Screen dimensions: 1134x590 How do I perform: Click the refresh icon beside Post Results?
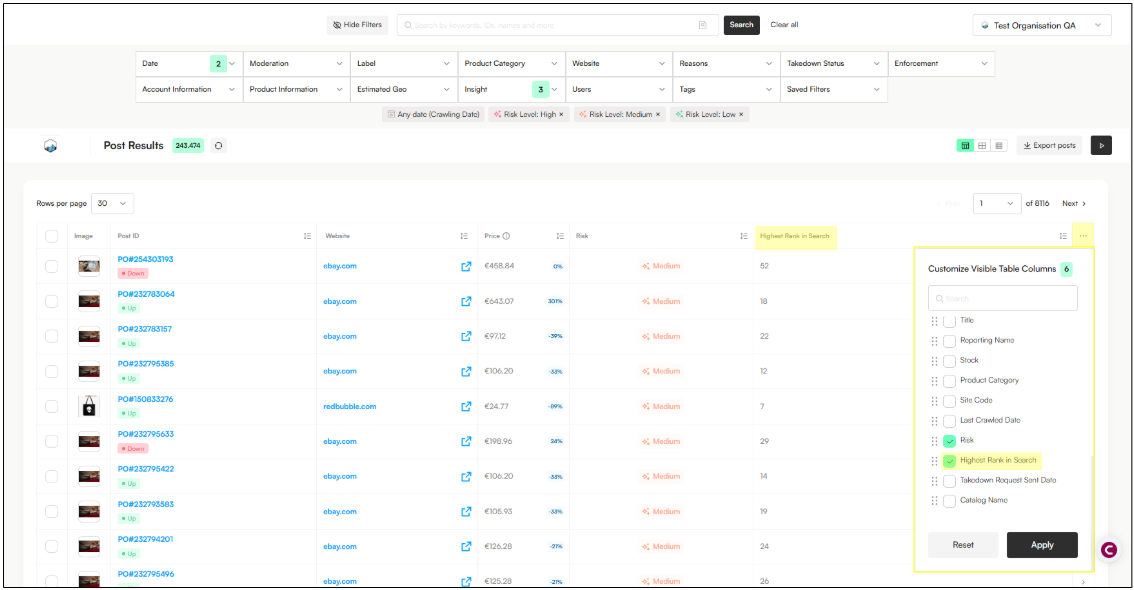pyautogui.click(x=218, y=145)
